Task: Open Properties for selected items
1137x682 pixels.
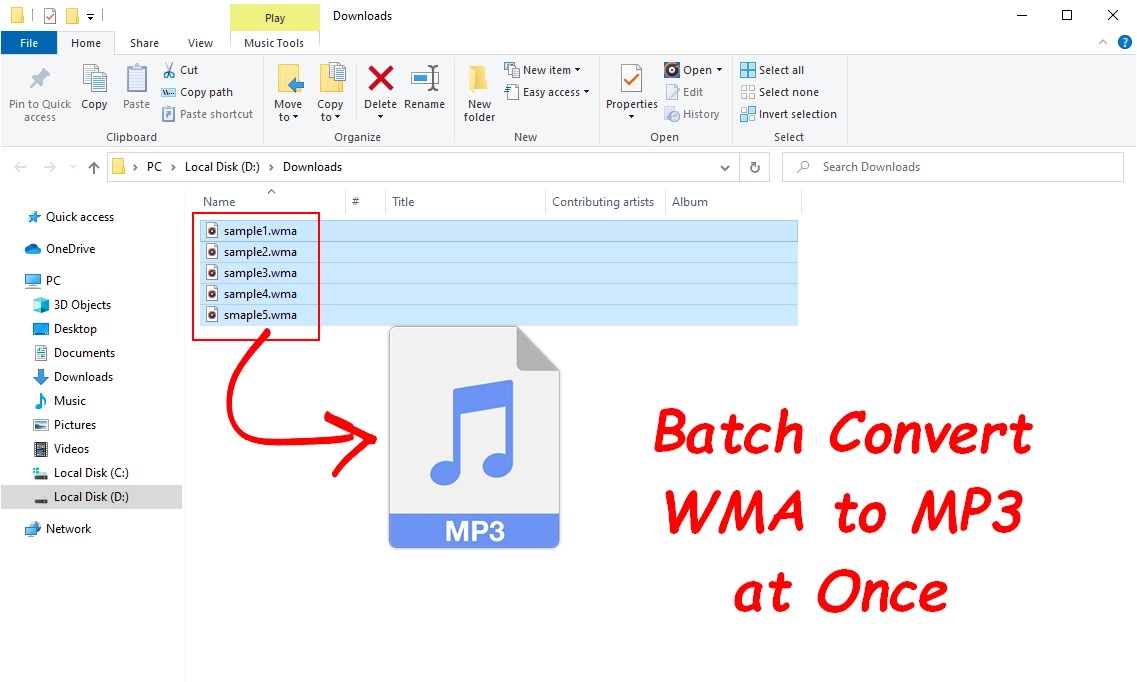Action: point(630,90)
